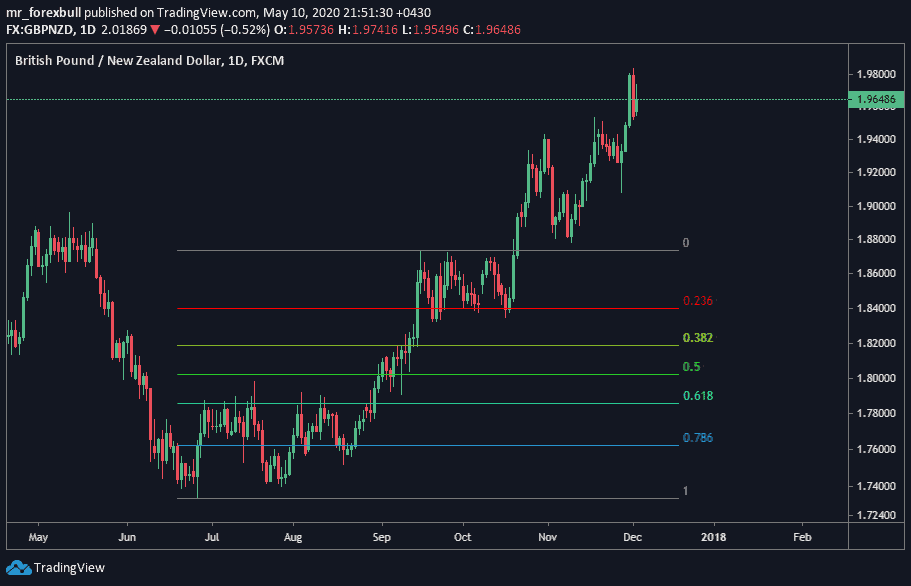
Task: Click the Sep label on time axis
Action: 379,537
